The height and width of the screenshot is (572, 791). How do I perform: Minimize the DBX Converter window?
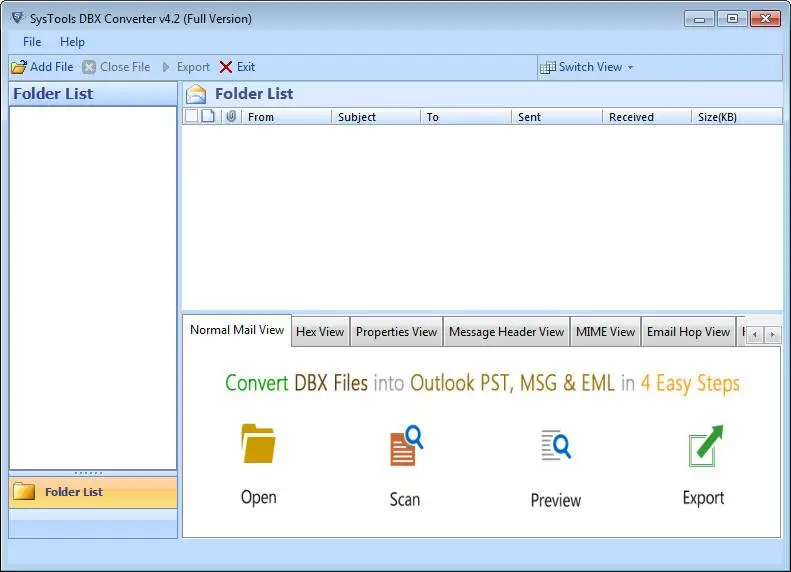point(699,19)
